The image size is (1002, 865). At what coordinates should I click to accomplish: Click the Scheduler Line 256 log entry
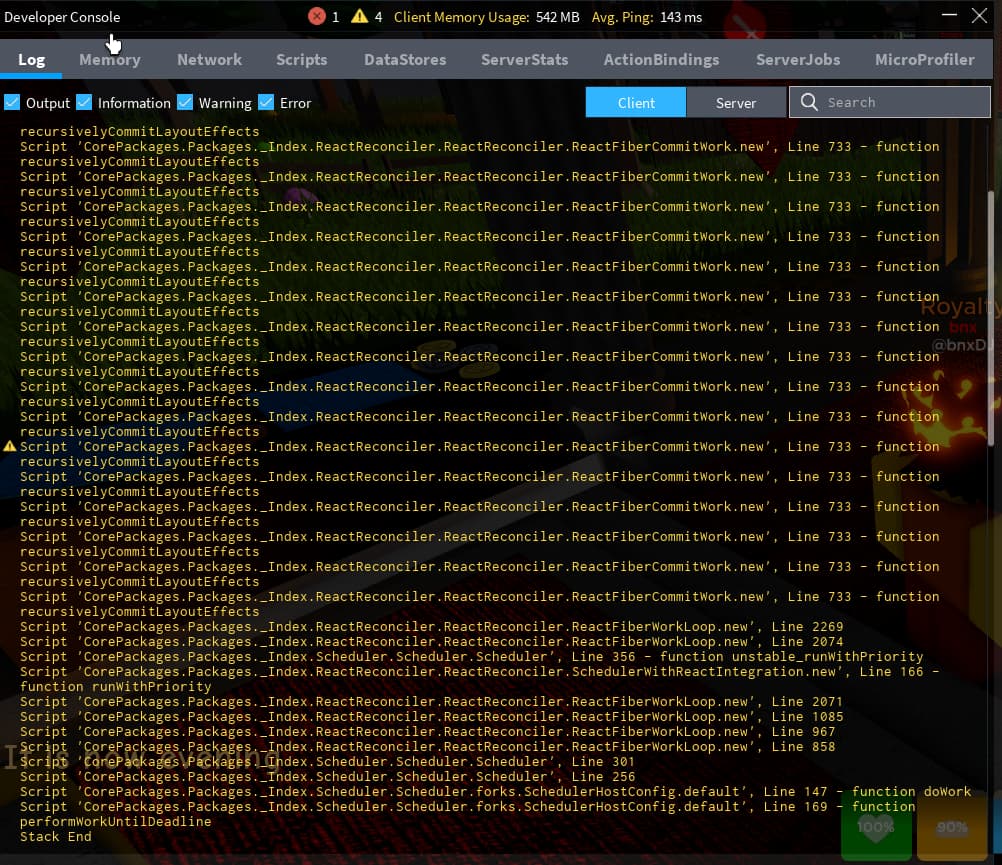328,776
